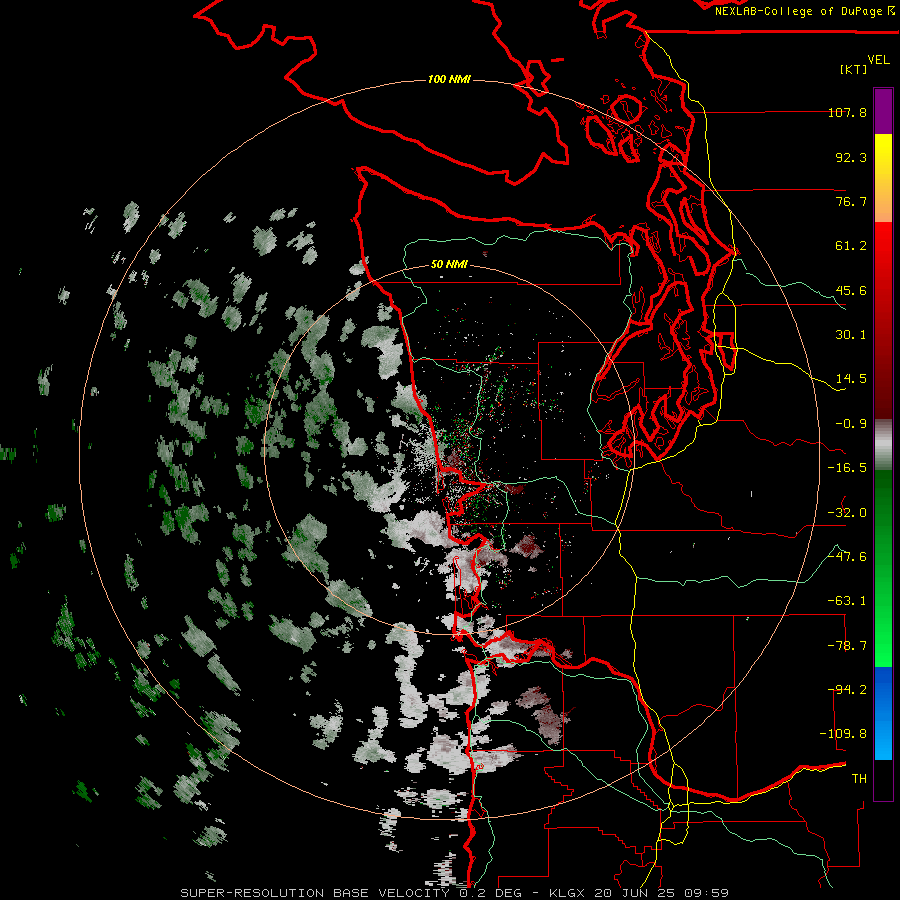
Task: Click the 09:59 timestamp in caption
Action: pyautogui.click(x=709, y=893)
